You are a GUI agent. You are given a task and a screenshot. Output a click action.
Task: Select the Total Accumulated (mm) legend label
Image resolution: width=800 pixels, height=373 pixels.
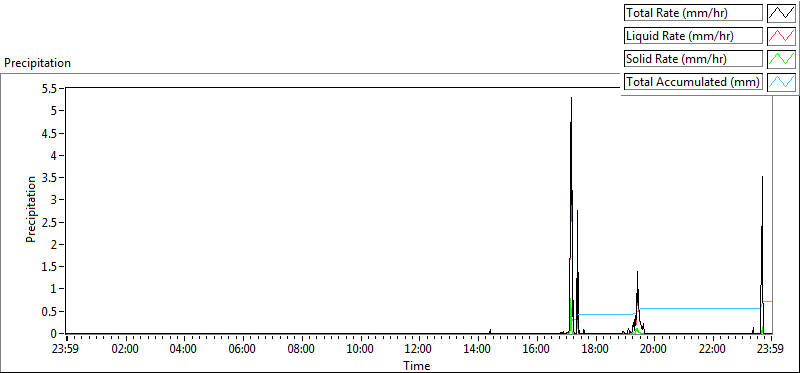coord(693,82)
